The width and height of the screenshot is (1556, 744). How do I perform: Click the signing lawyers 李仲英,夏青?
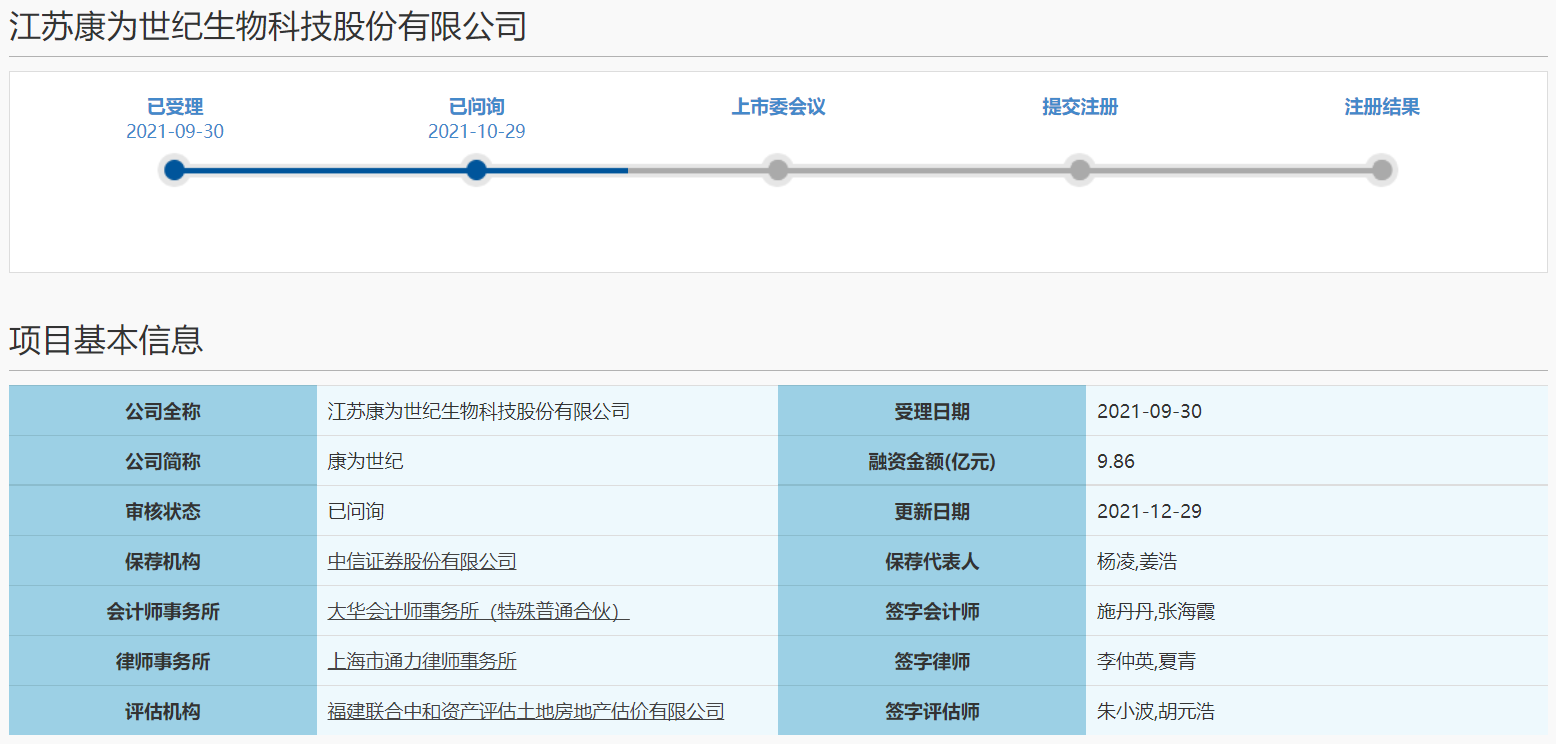[1146, 662]
